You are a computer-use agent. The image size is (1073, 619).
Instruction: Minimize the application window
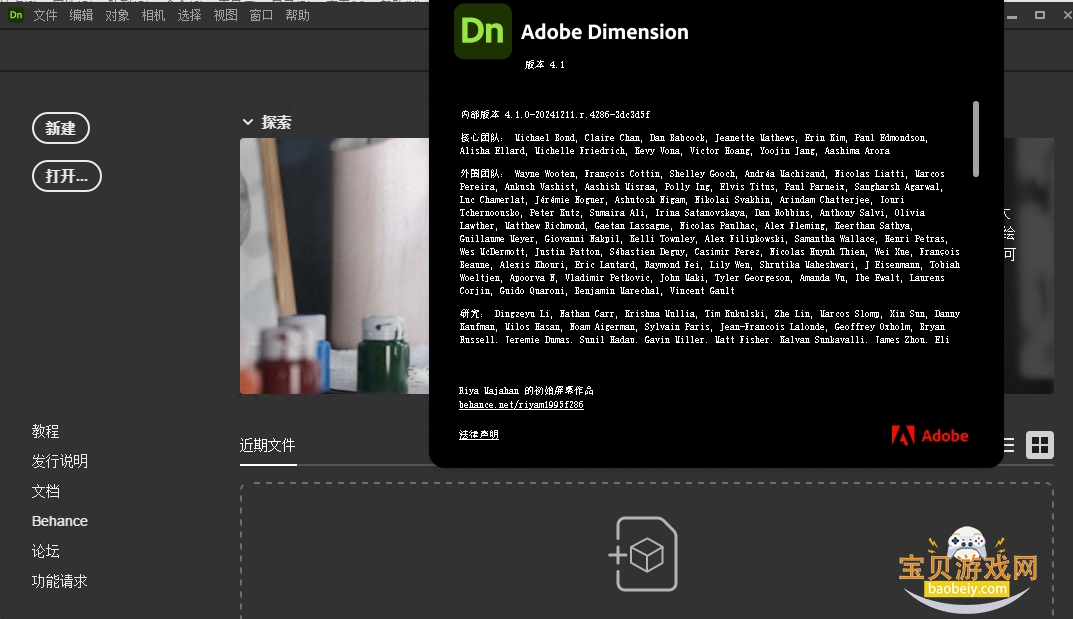click(1011, 15)
